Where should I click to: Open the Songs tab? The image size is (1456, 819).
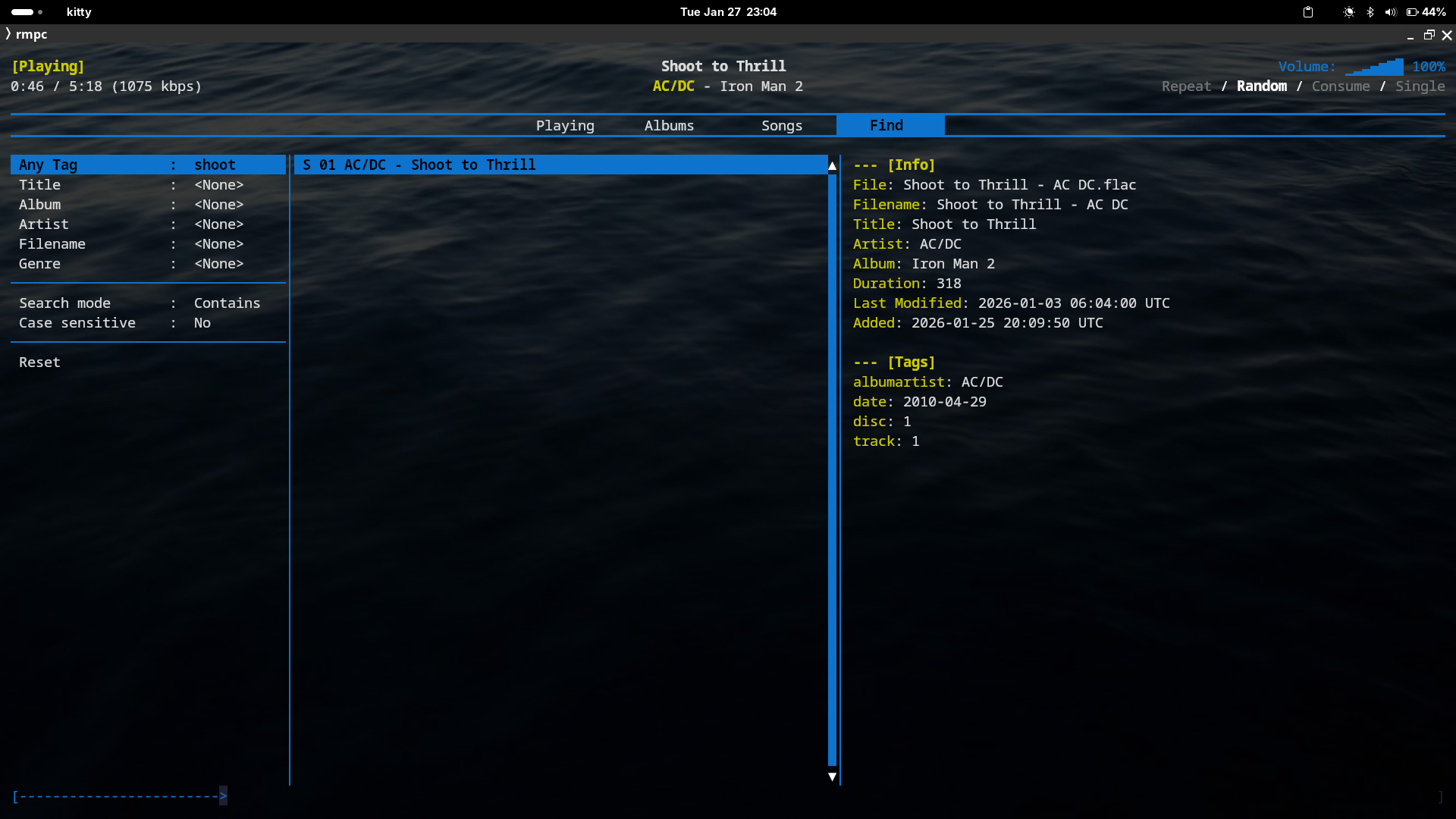(x=781, y=125)
